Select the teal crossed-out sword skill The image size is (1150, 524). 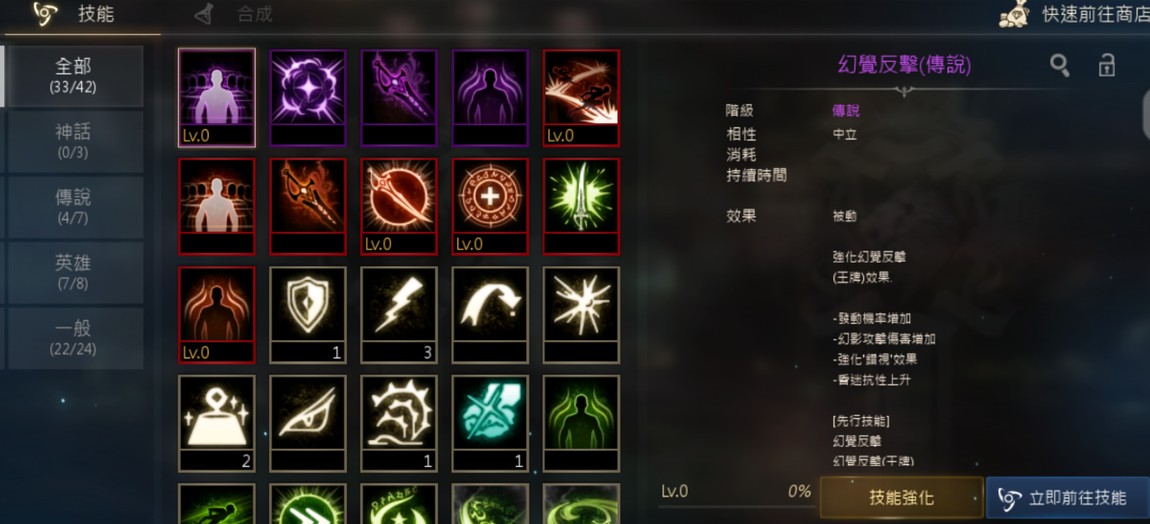point(489,423)
